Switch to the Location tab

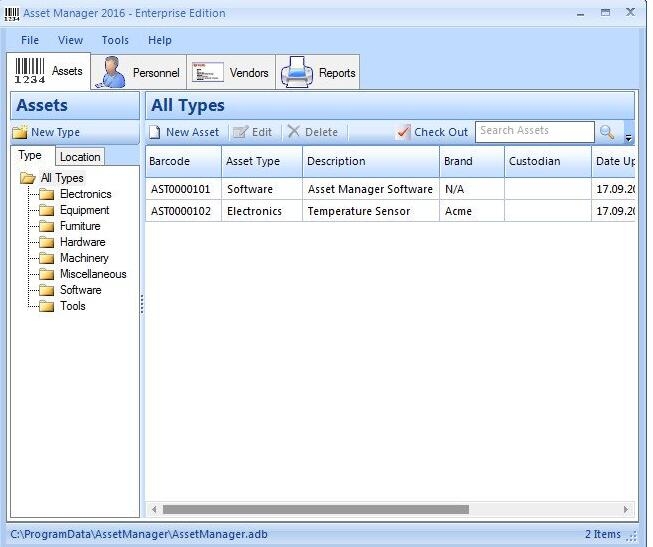80,157
